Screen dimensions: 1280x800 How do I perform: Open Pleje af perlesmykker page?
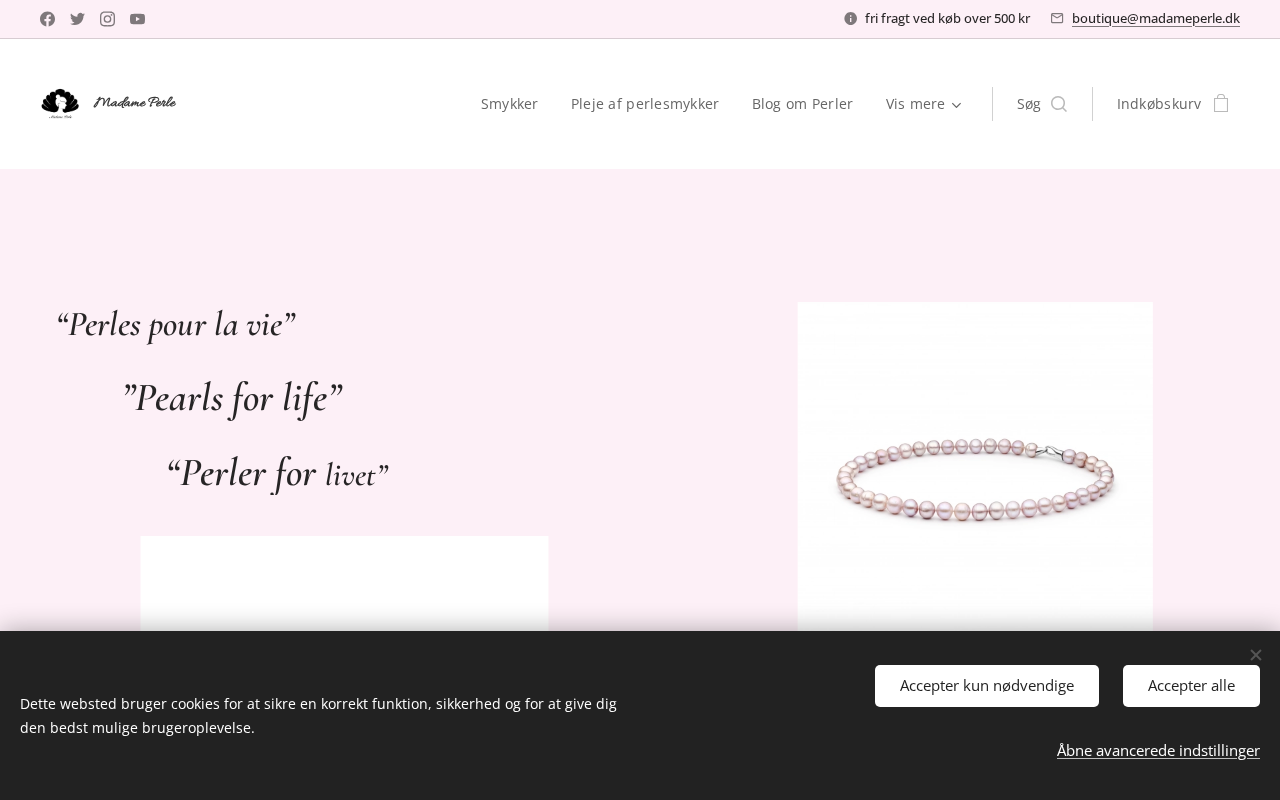pos(645,104)
